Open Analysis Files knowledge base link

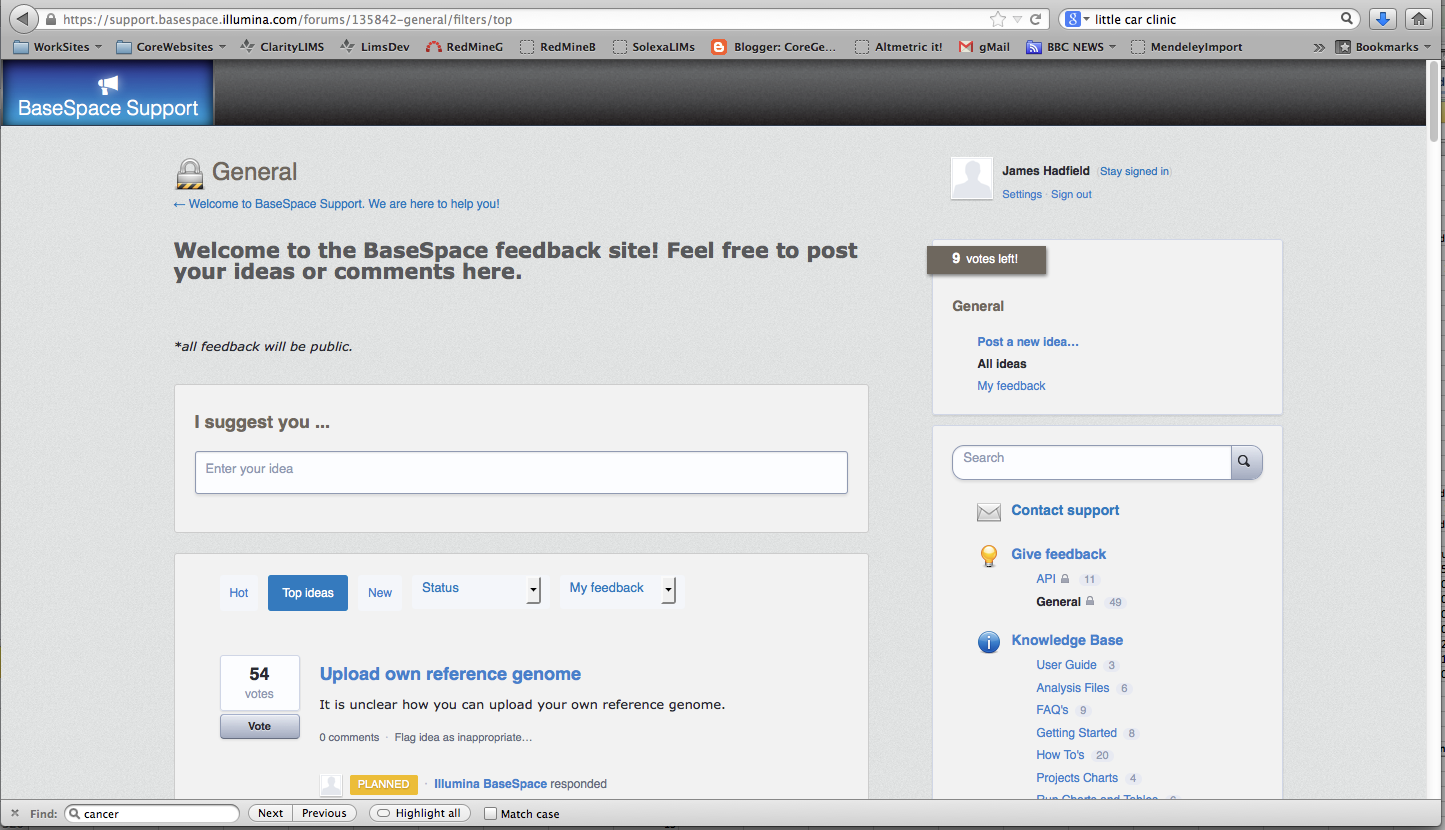click(x=1072, y=688)
